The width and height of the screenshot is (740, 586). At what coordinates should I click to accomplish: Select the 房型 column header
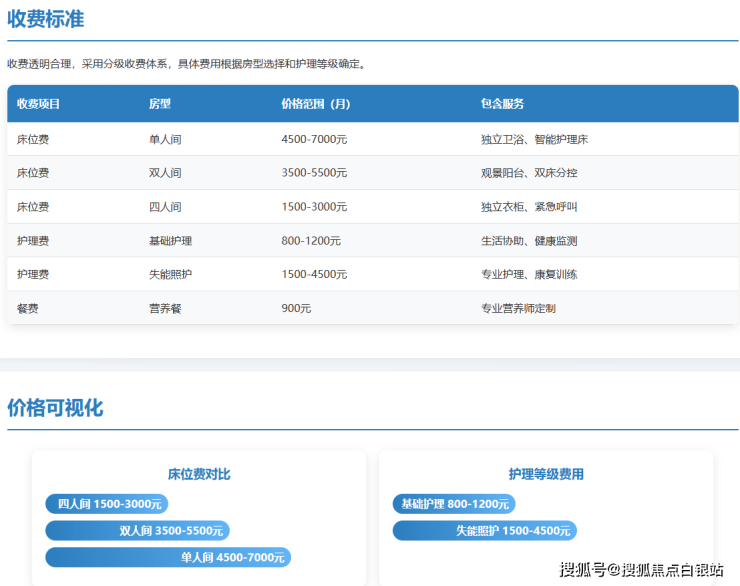pyautogui.click(x=160, y=104)
